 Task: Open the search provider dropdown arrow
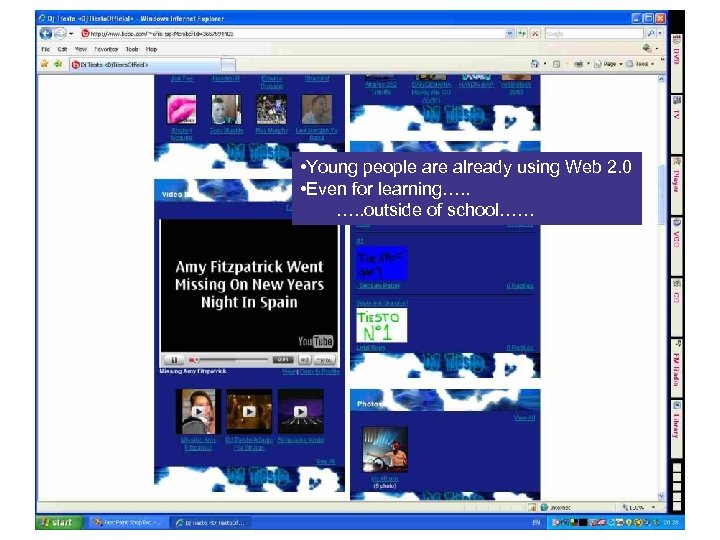660,34
